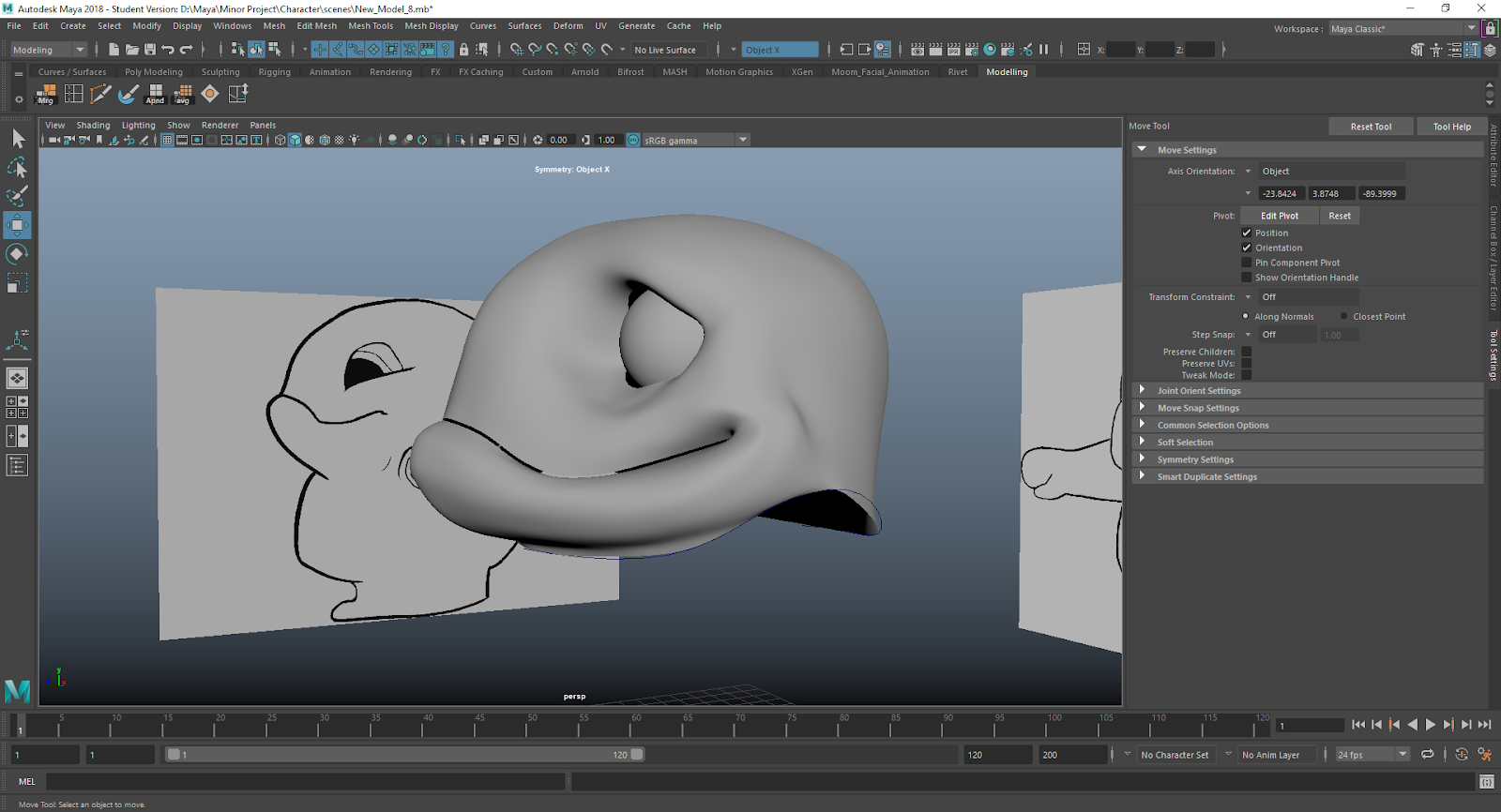Screen dimensions: 1501x812
Task: Click the lock selection padlock icon
Action: (463, 50)
